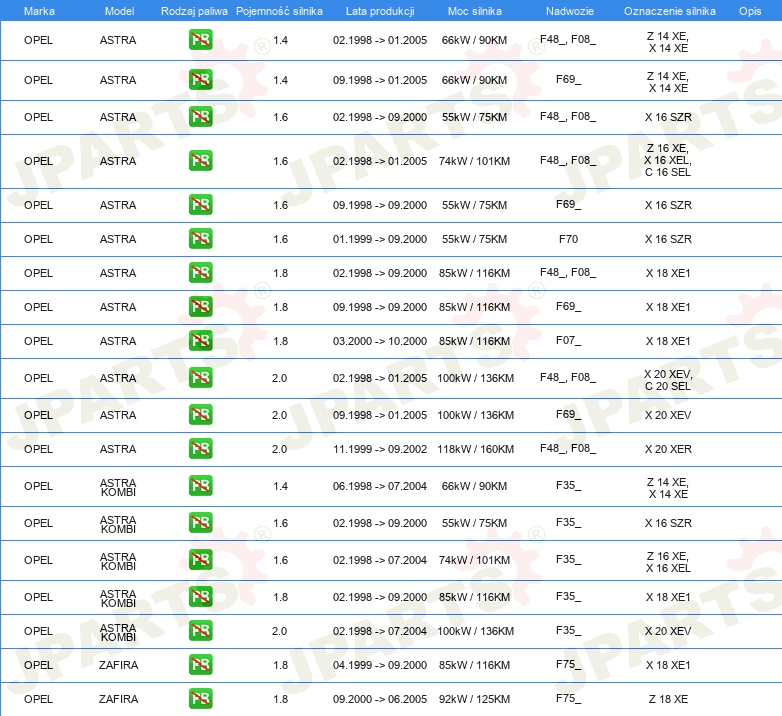The height and width of the screenshot is (716, 782).
Task: Select the 92kW / 125KM power cell
Action: 474,699
